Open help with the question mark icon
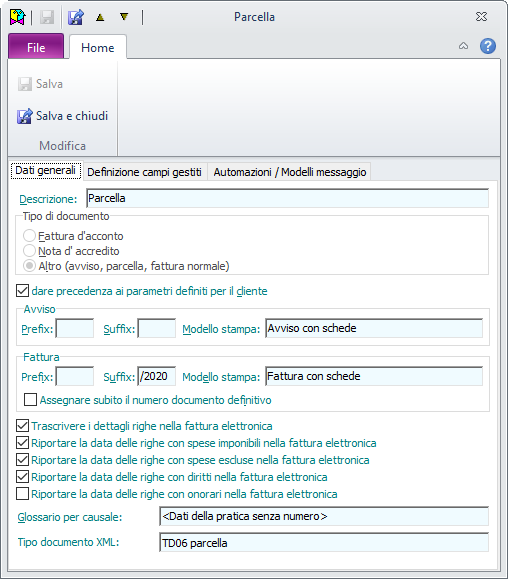The width and height of the screenshot is (508, 579). point(488,46)
